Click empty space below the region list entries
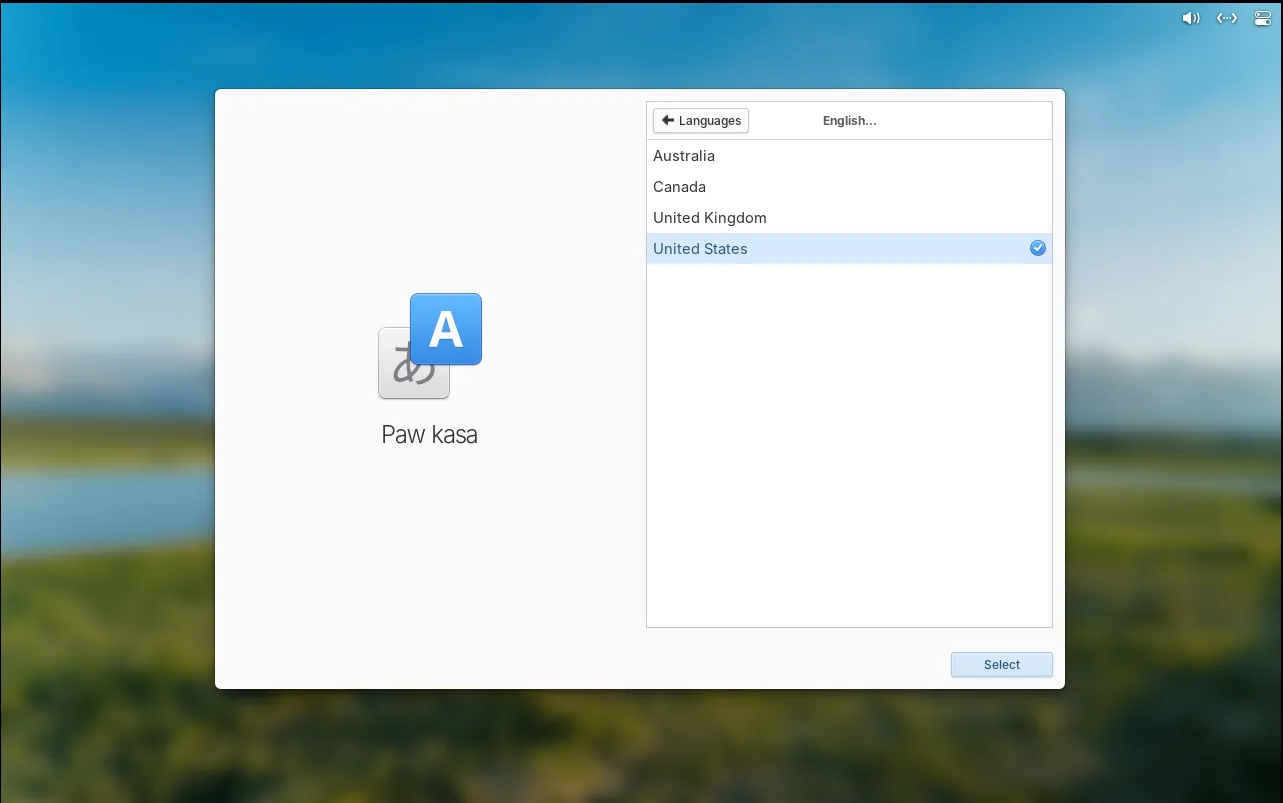This screenshot has width=1283, height=803. pos(849,450)
